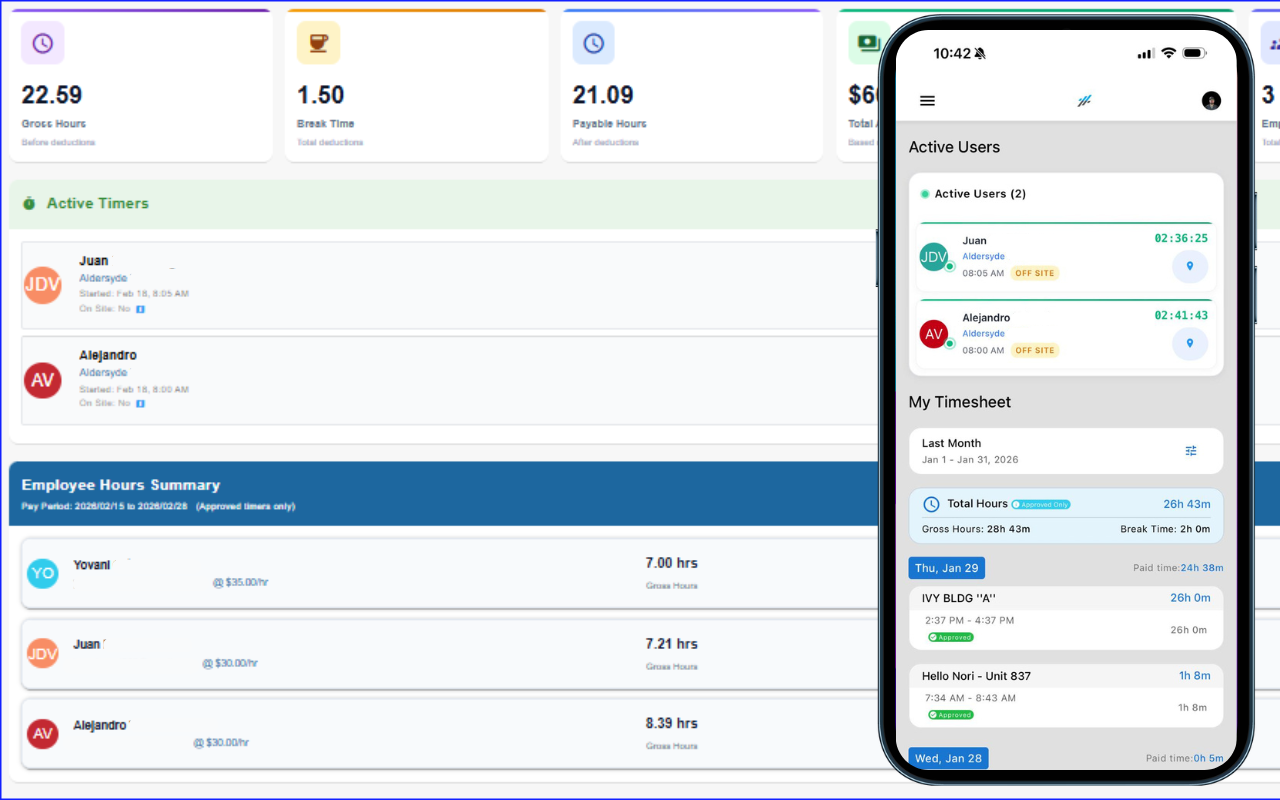The height and width of the screenshot is (800, 1280).
Task: Open the account menu via profile avatar
Action: pyautogui.click(x=1211, y=100)
